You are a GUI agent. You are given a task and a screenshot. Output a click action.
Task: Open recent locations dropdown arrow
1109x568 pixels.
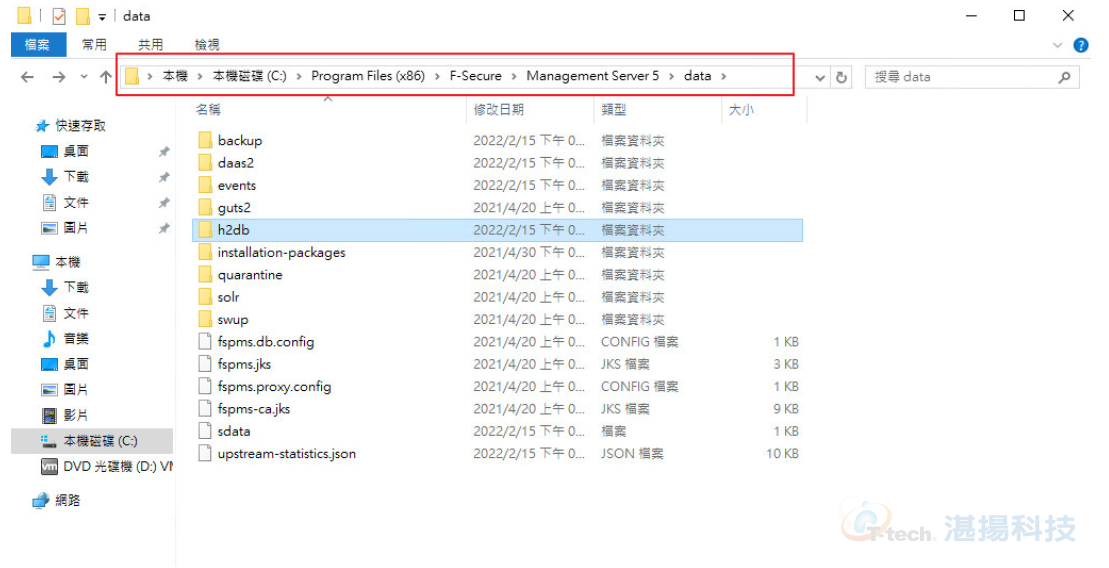pos(83,77)
